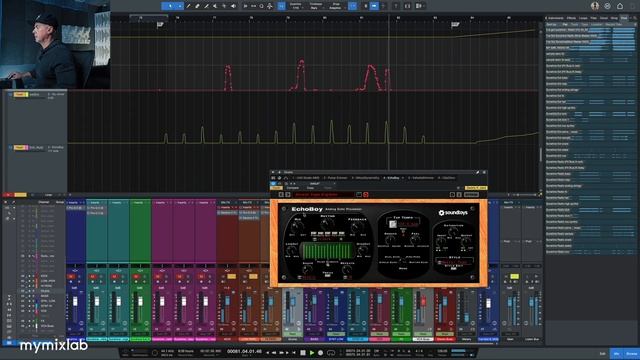The image size is (640, 360).
Task: Switch to the EchoBoy insert tab
Action: tap(393, 178)
